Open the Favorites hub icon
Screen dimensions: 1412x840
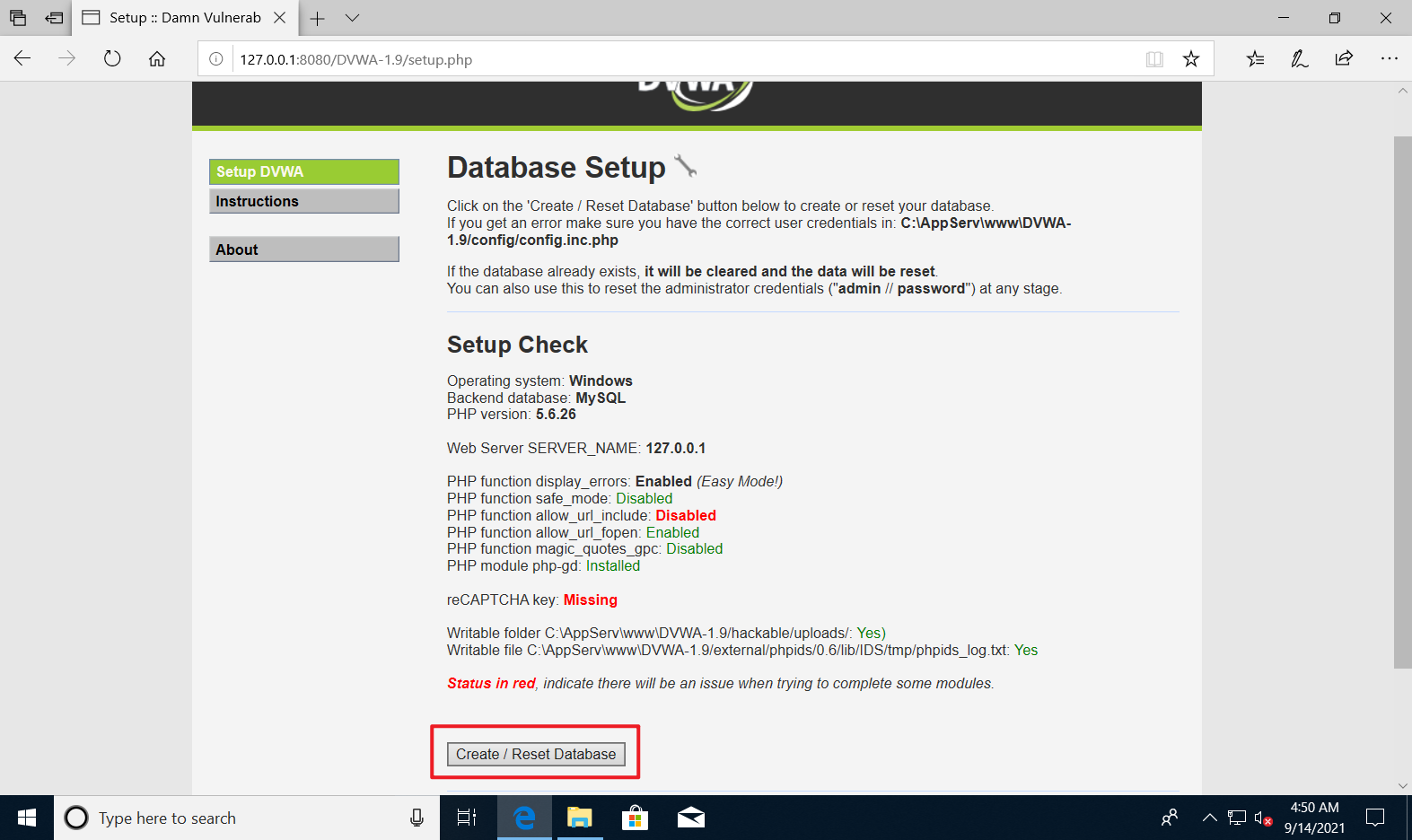[x=1255, y=58]
